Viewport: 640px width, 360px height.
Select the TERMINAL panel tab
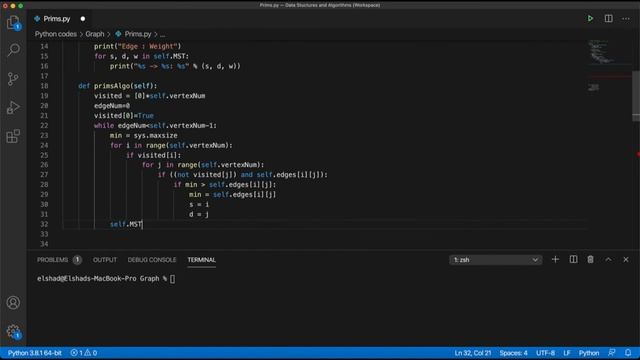click(x=202, y=260)
